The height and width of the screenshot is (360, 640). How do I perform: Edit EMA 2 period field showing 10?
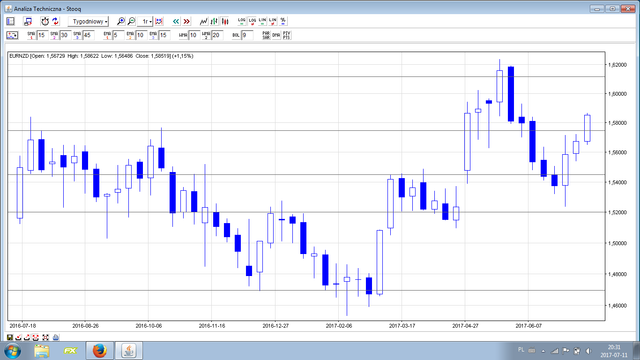pos(141,35)
